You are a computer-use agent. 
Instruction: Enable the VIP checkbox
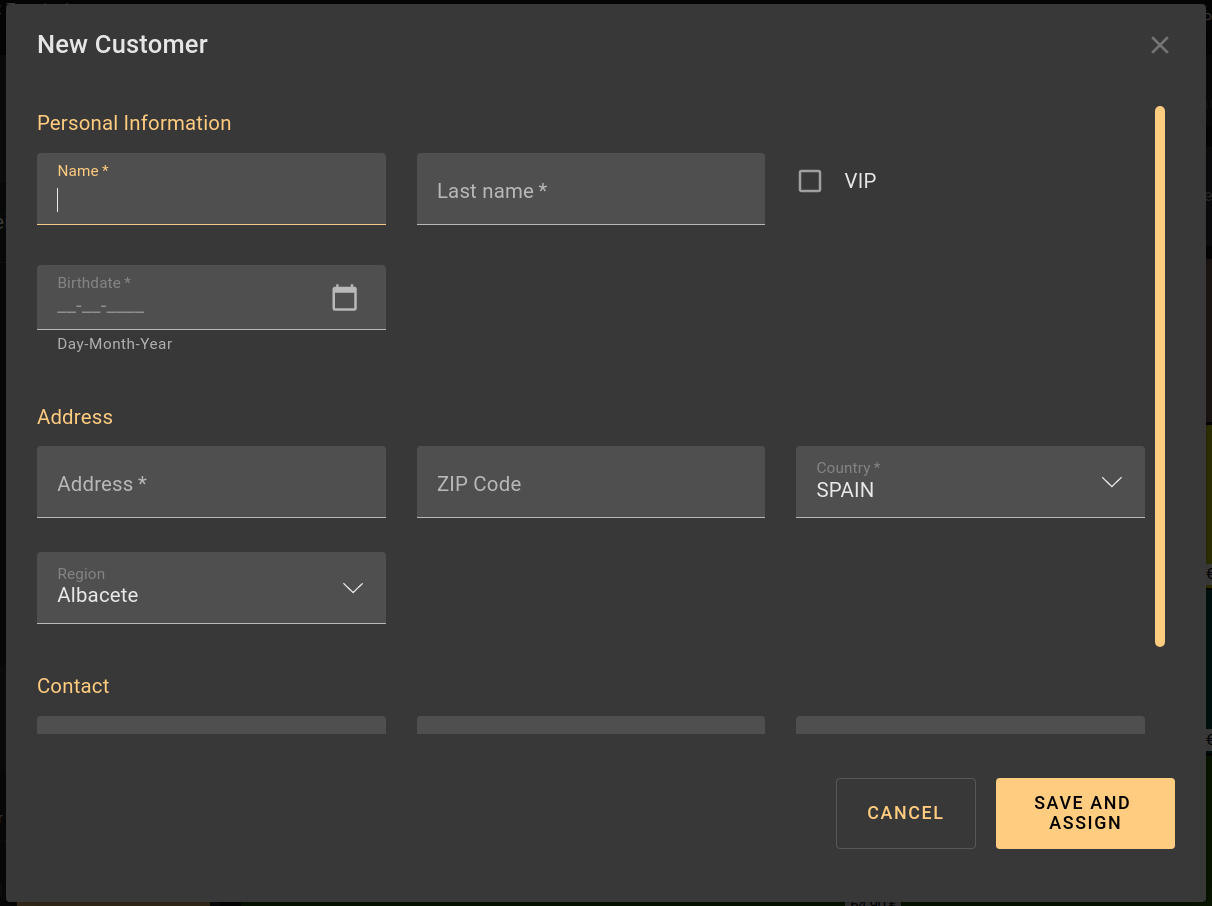pyautogui.click(x=810, y=181)
